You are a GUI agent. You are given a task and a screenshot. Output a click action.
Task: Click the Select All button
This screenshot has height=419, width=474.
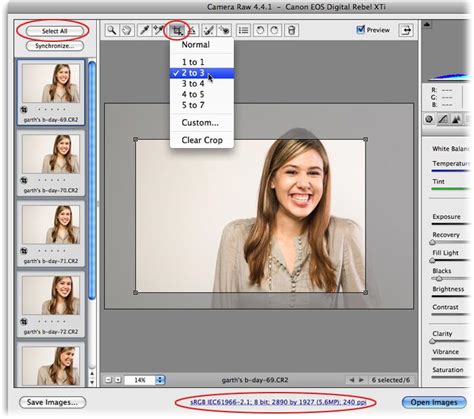click(x=55, y=31)
